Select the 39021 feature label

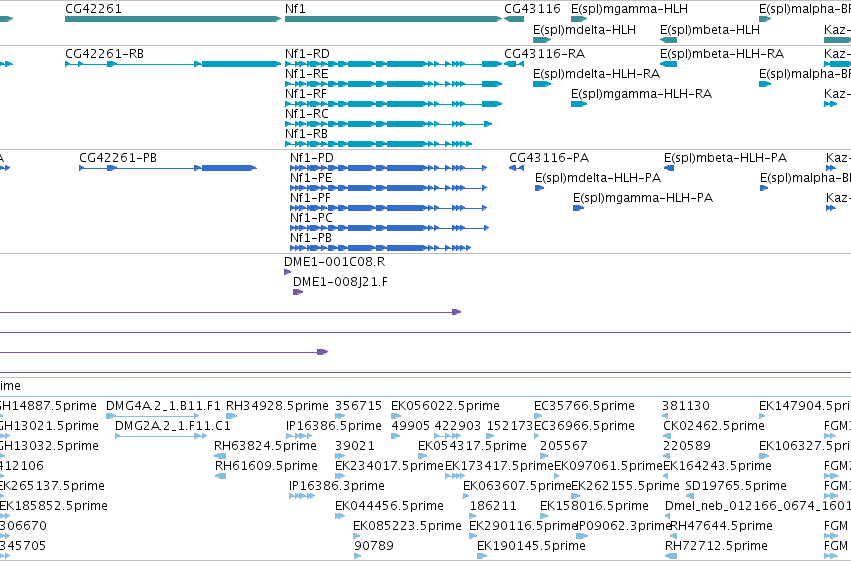(355, 446)
